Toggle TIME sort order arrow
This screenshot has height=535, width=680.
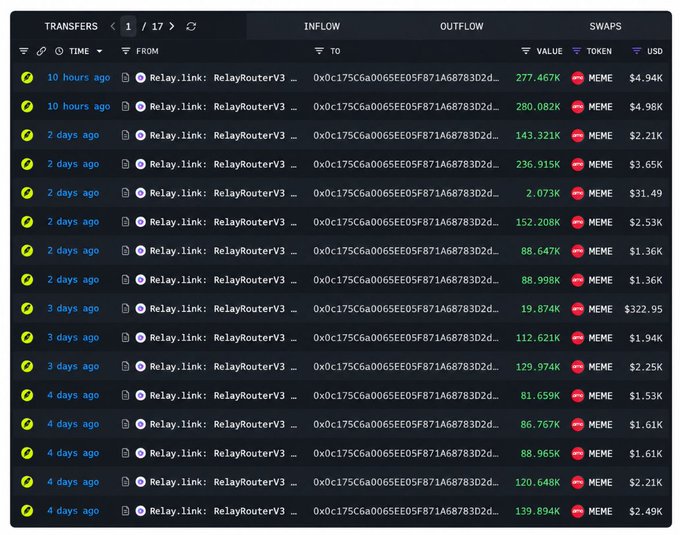click(99, 51)
